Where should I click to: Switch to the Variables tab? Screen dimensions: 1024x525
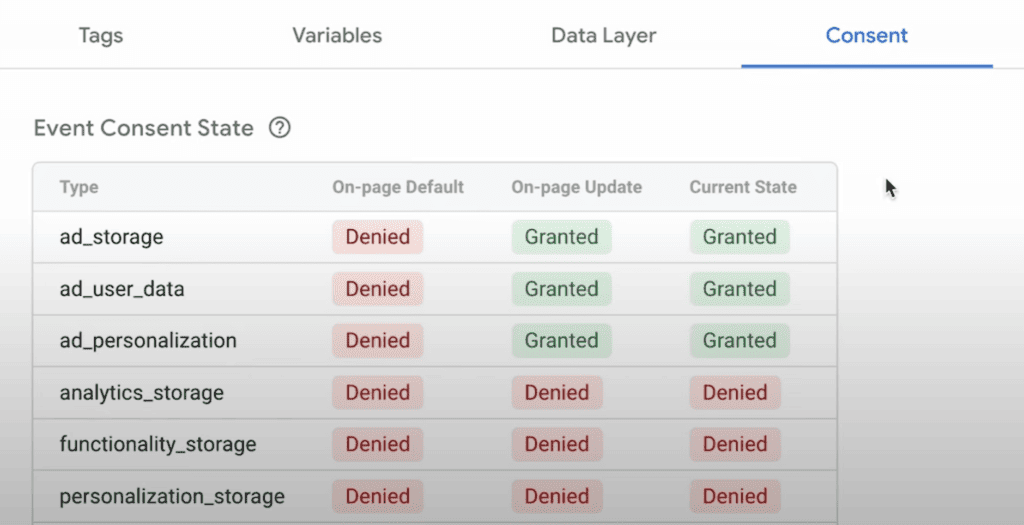[337, 35]
